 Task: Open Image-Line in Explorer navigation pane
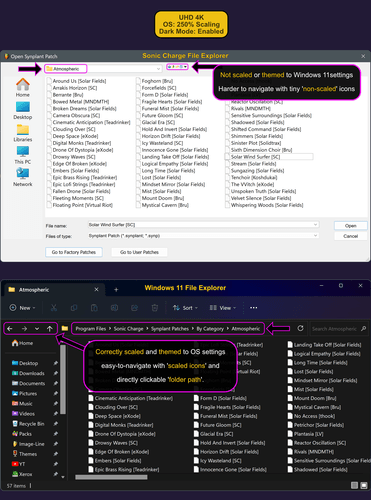click(28, 444)
